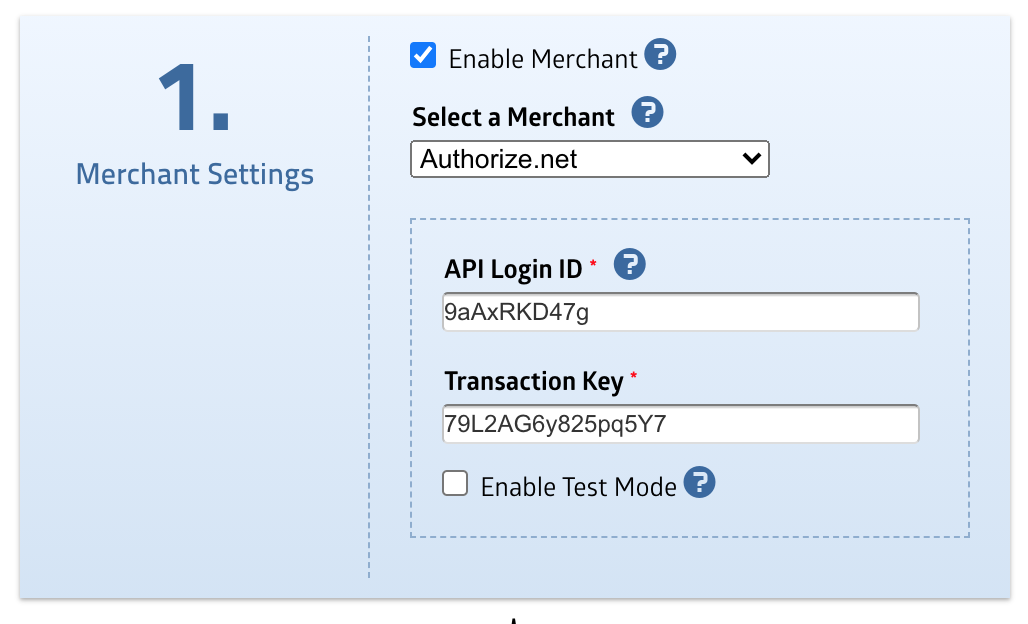
Task: Click the red asterisk after Transaction Key
Action: point(633,375)
